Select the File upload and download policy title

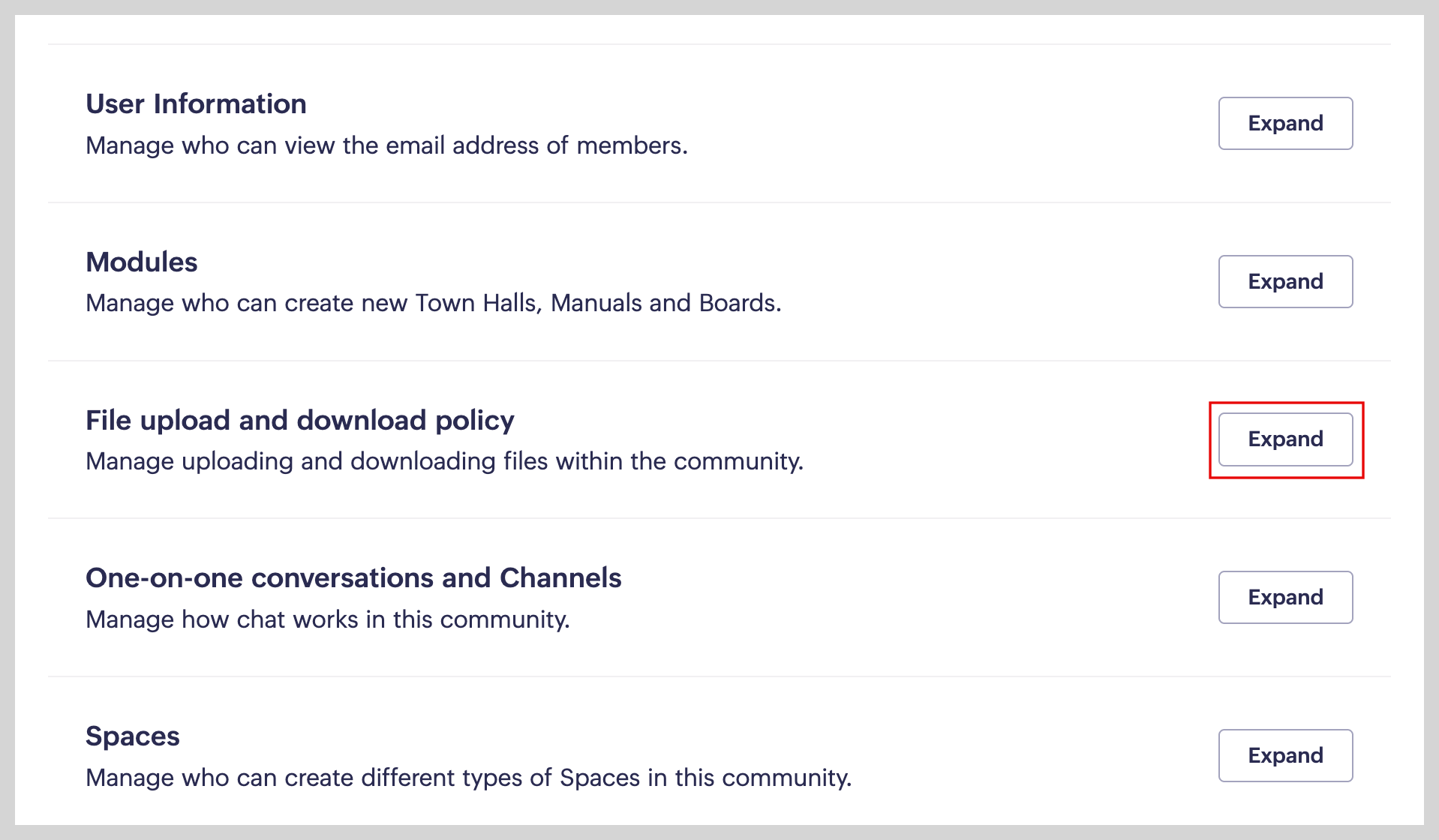tap(299, 421)
